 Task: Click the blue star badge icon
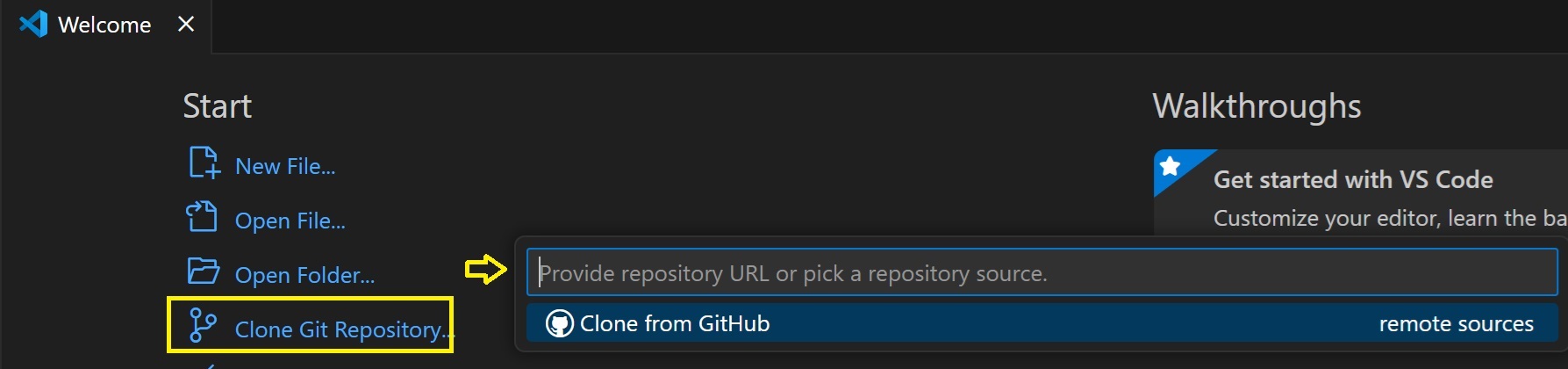(1171, 165)
